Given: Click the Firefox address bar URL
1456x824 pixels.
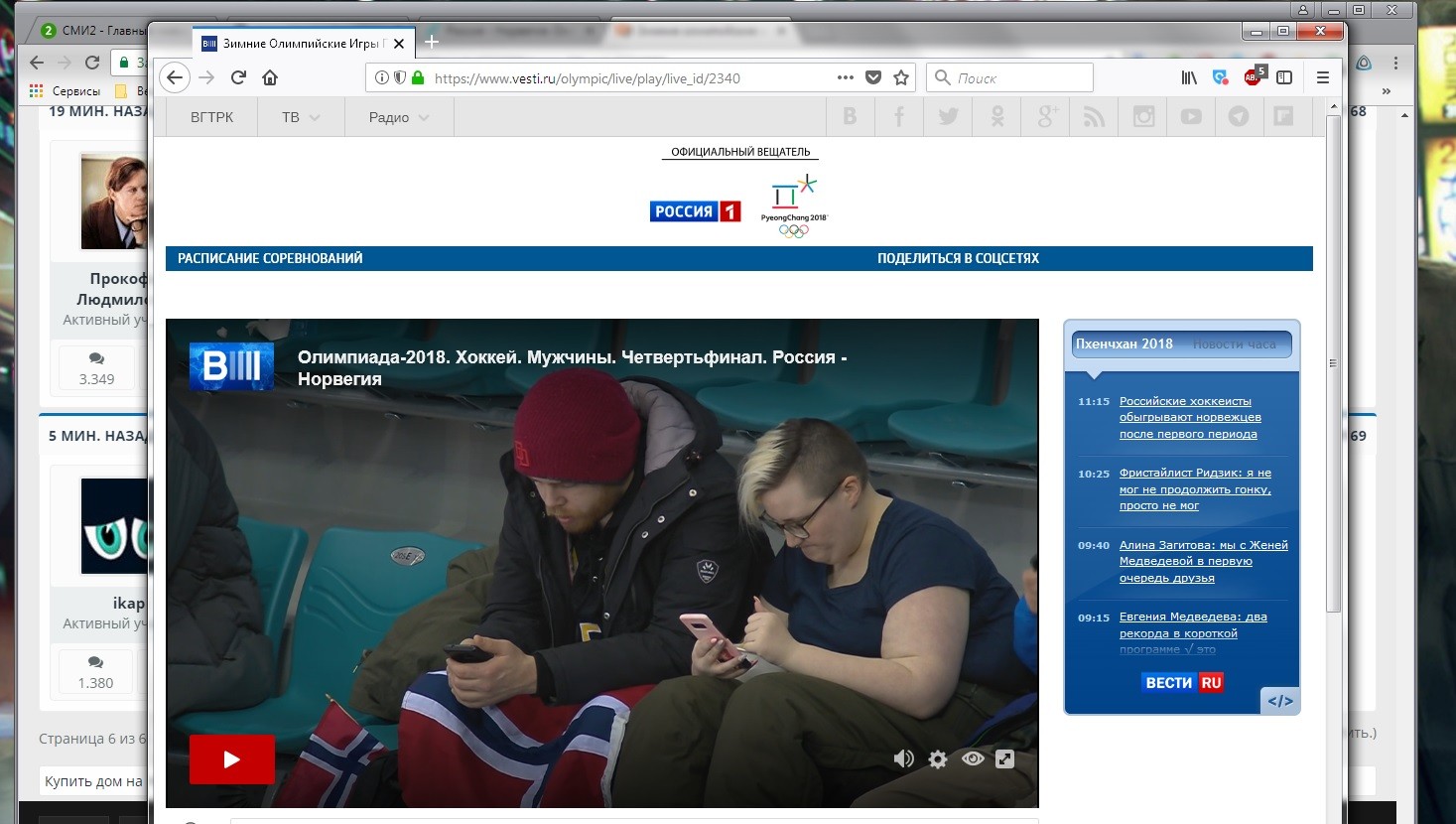Looking at the screenshot, I should [x=588, y=78].
